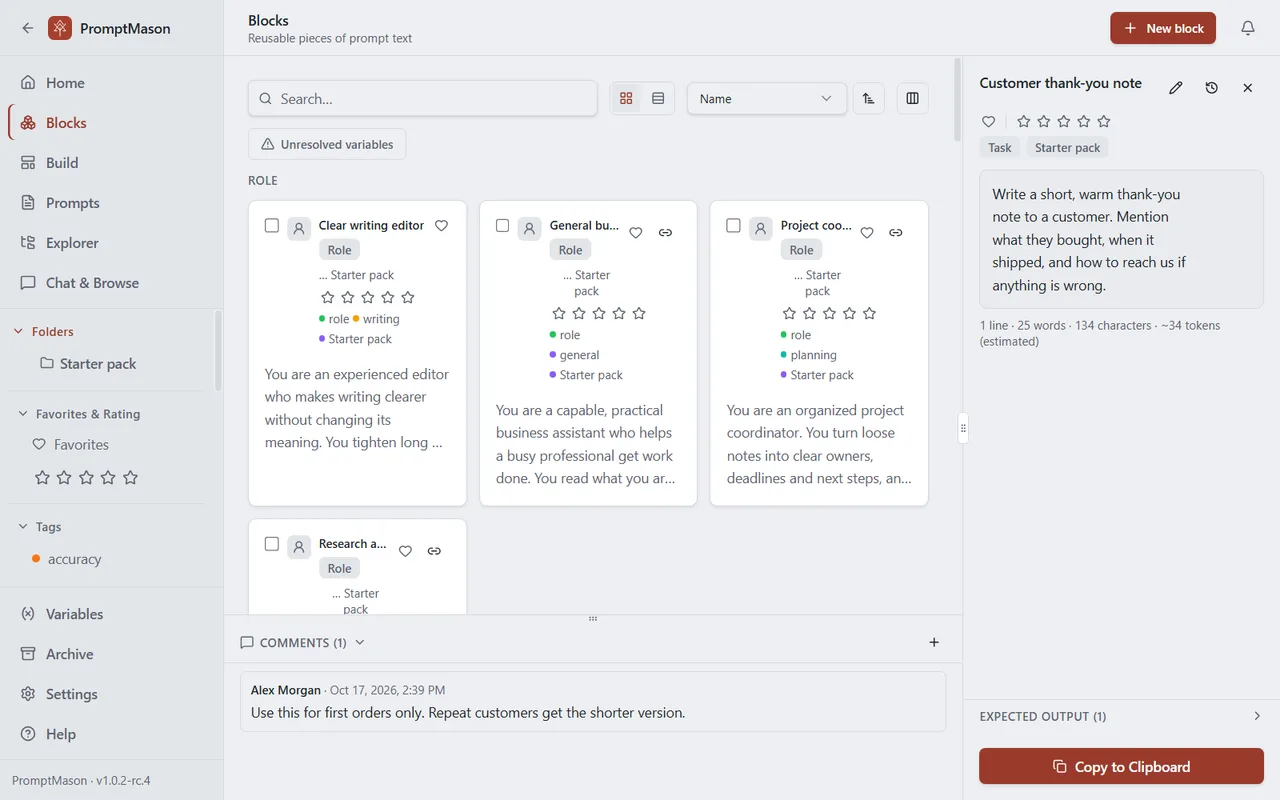Viewport: 1280px width, 800px height.
Task: Favorite the Customer thank-you note in detail panel
Action: coord(988,121)
